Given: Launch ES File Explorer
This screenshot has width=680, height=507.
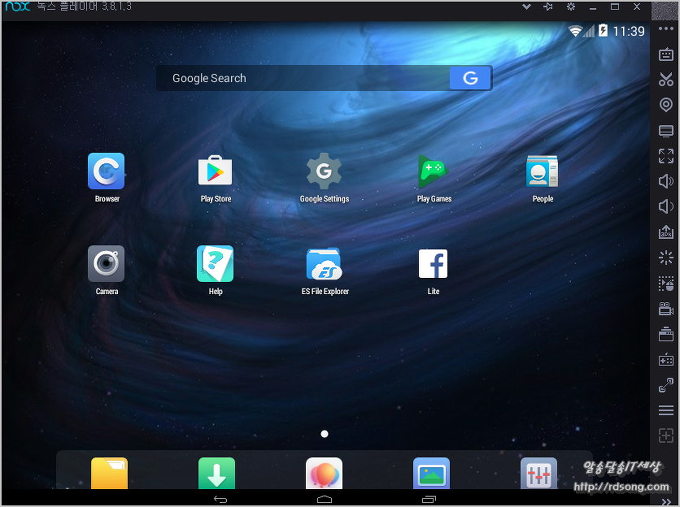Looking at the screenshot, I should click(x=324, y=264).
